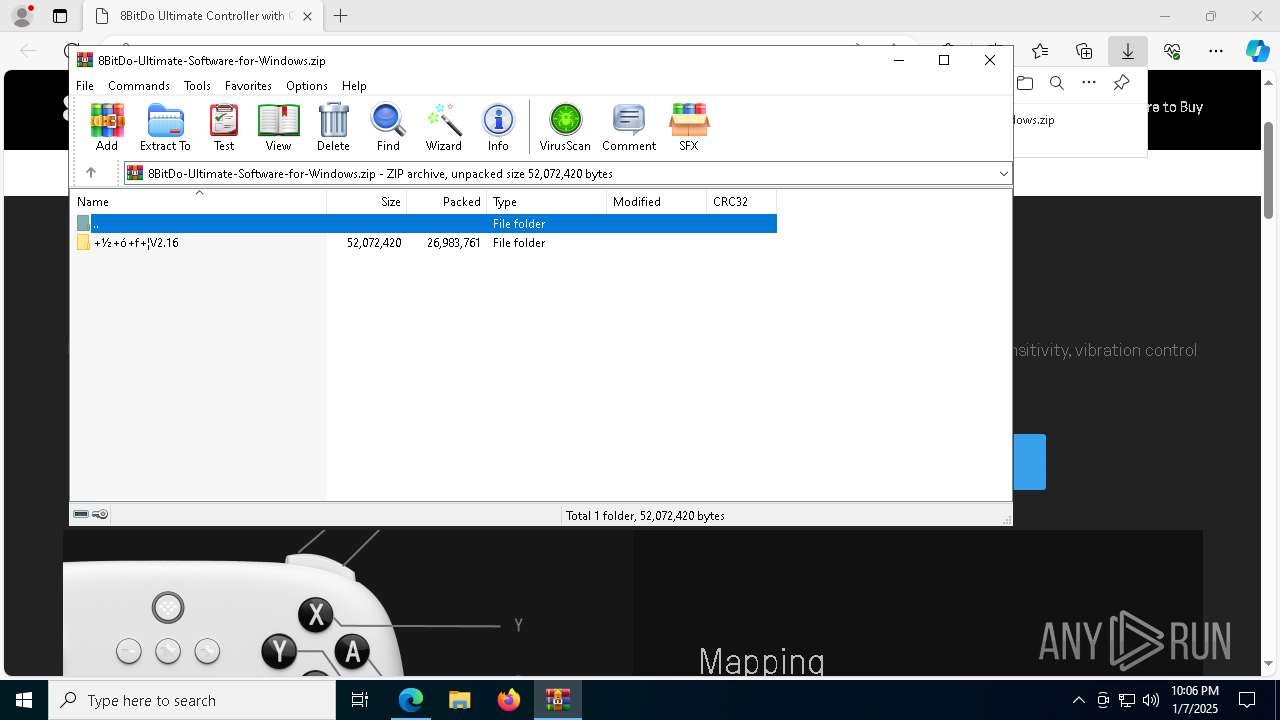Run the Test archive tool

point(224,127)
